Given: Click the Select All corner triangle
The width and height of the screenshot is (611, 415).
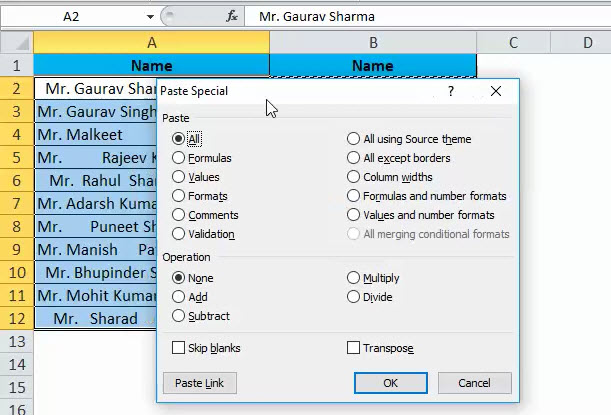Looking at the screenshot, I should pos(17,43).
